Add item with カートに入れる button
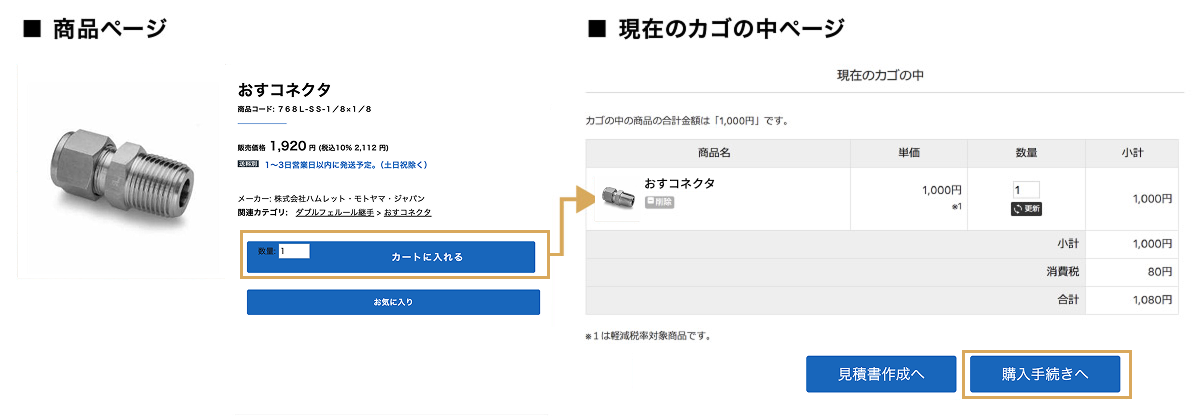The height and width of the screenshot is (420, 1200). click(426, 258)
